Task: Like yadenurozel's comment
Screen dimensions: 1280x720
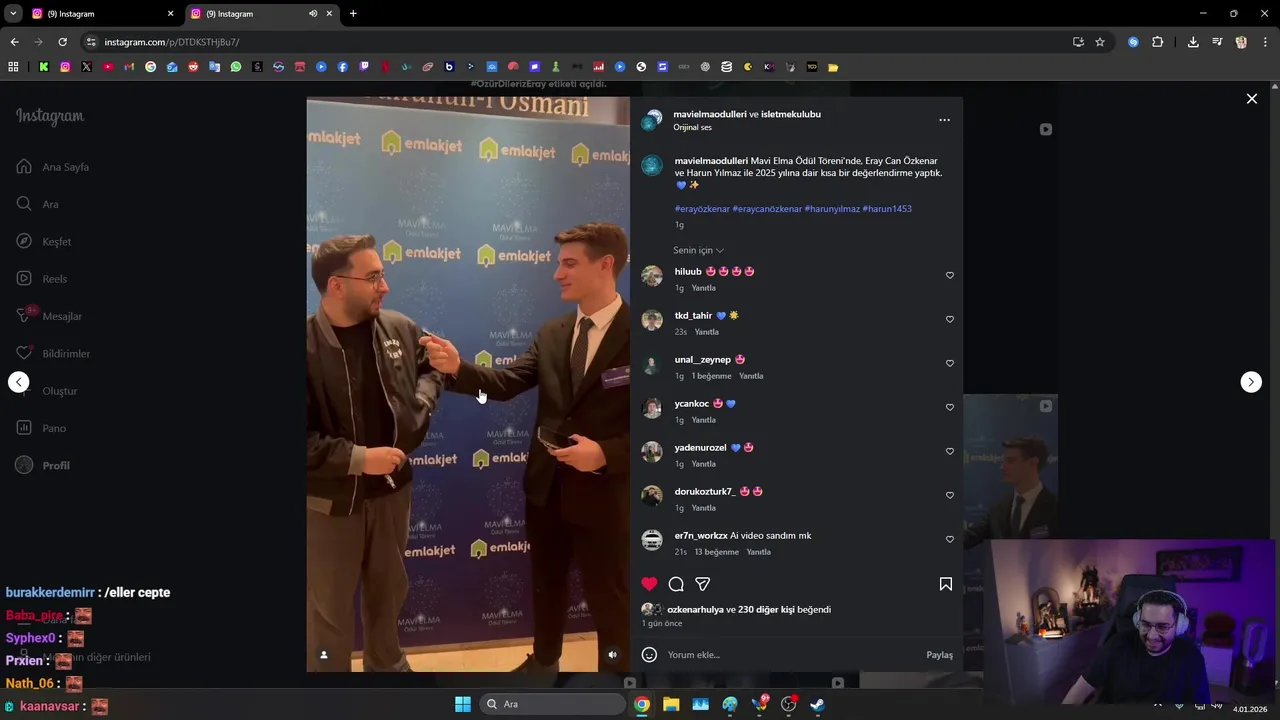Action: tap(950, 451)
